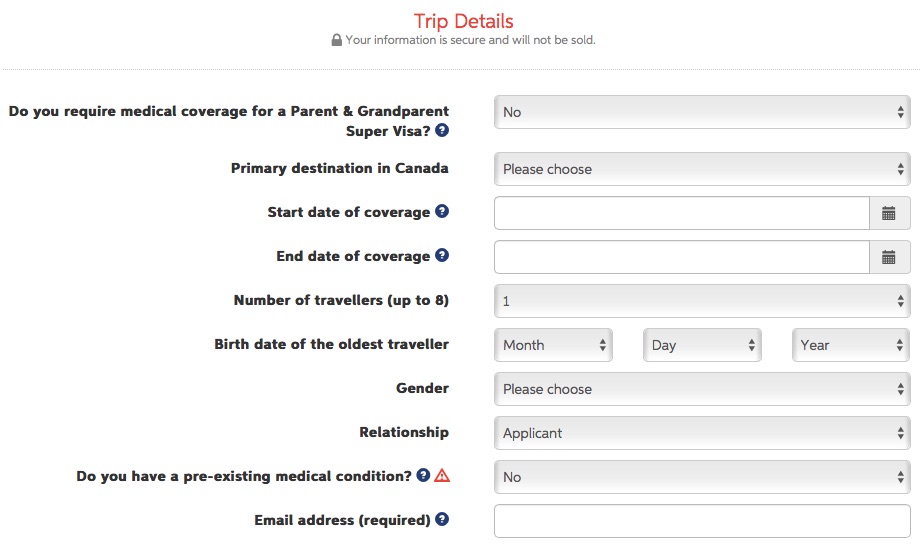Viewport: 921px width, 553px height.
Task: Open pre-existing medical condition dropdown
Action: point(701,477)
